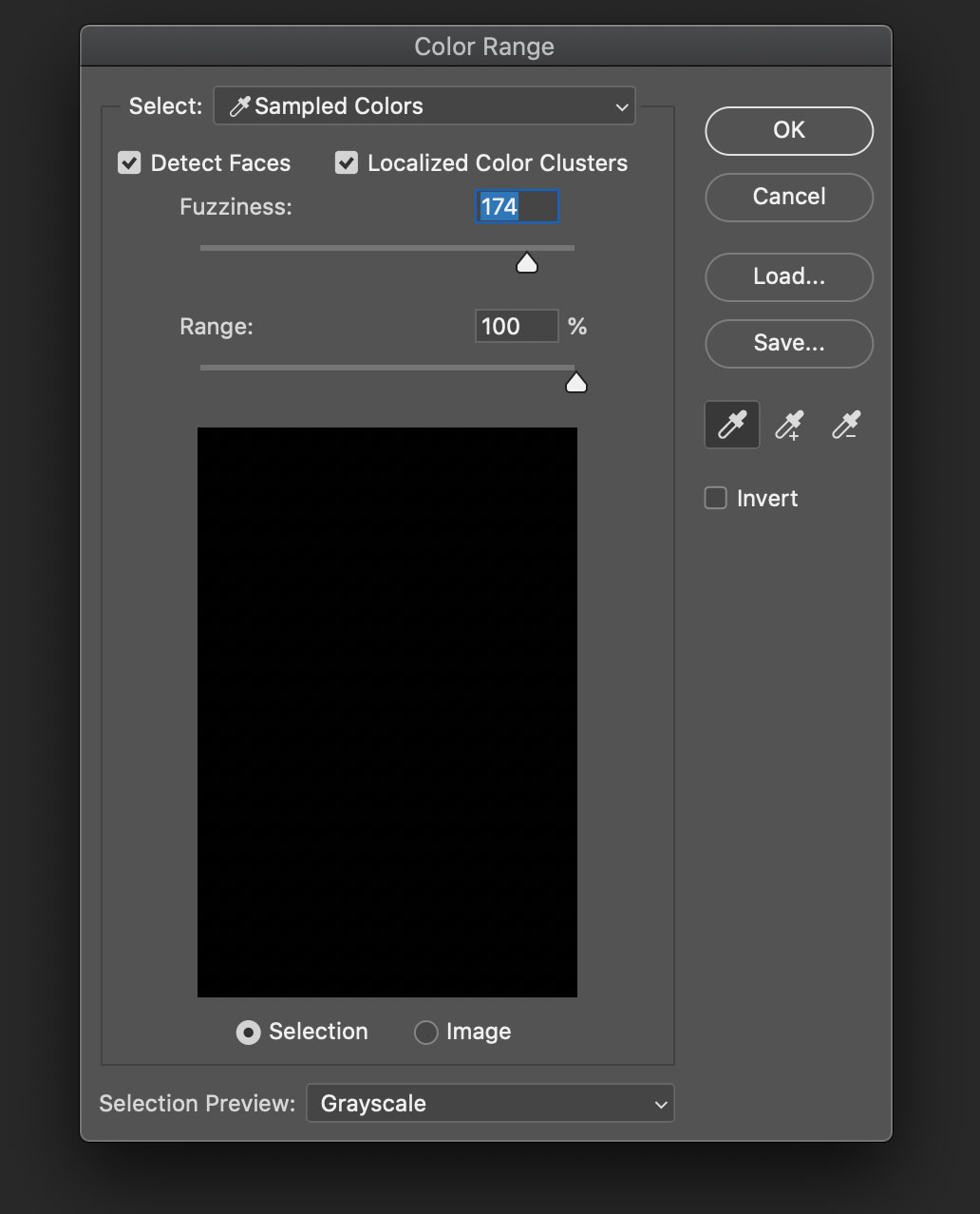Switch preview to Image mode
Viewport: 980px width, 1214px height.
pyautogui.click(x=425, y=1032)
